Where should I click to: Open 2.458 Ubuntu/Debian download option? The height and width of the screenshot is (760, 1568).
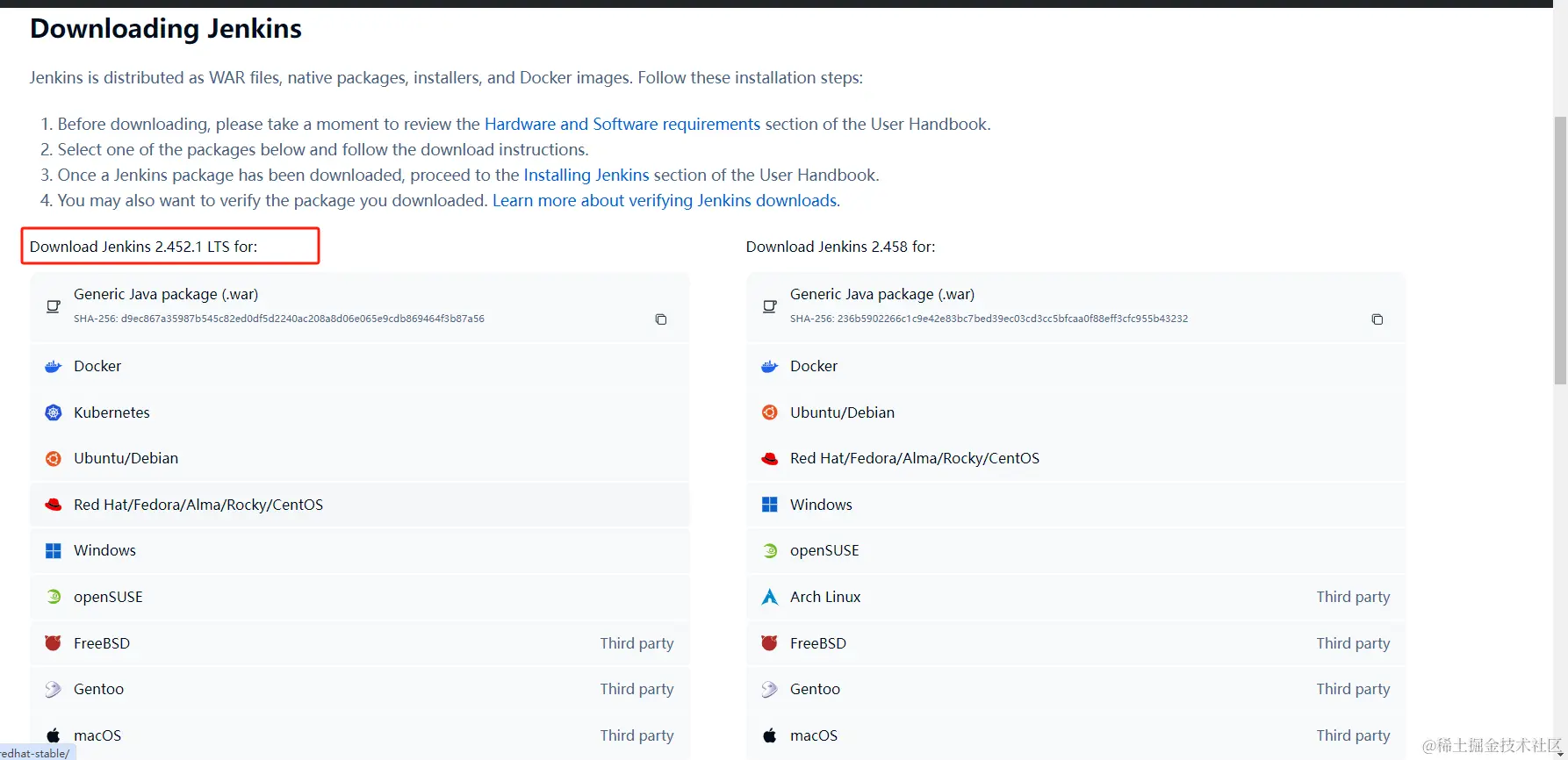(x=1076, y=412)
